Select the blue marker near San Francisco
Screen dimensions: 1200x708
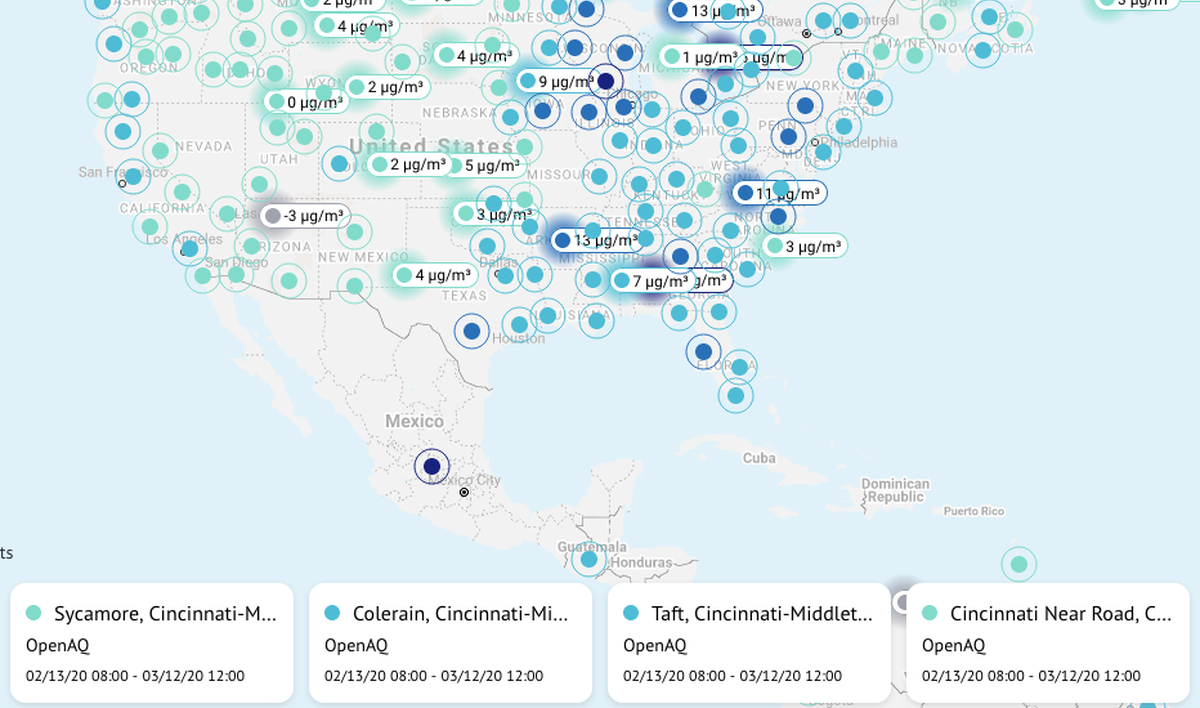pyautogui.click(x=132, y=175)
